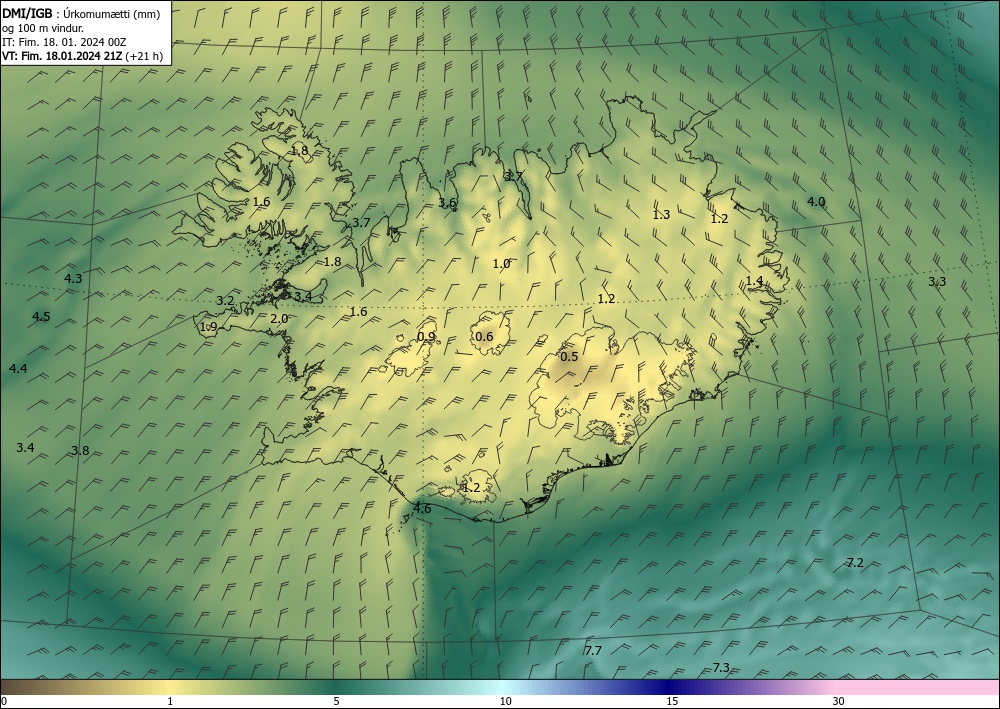Click the map value '3.6' on the north coast
1000x709 pixels.
tap(448, 203)
